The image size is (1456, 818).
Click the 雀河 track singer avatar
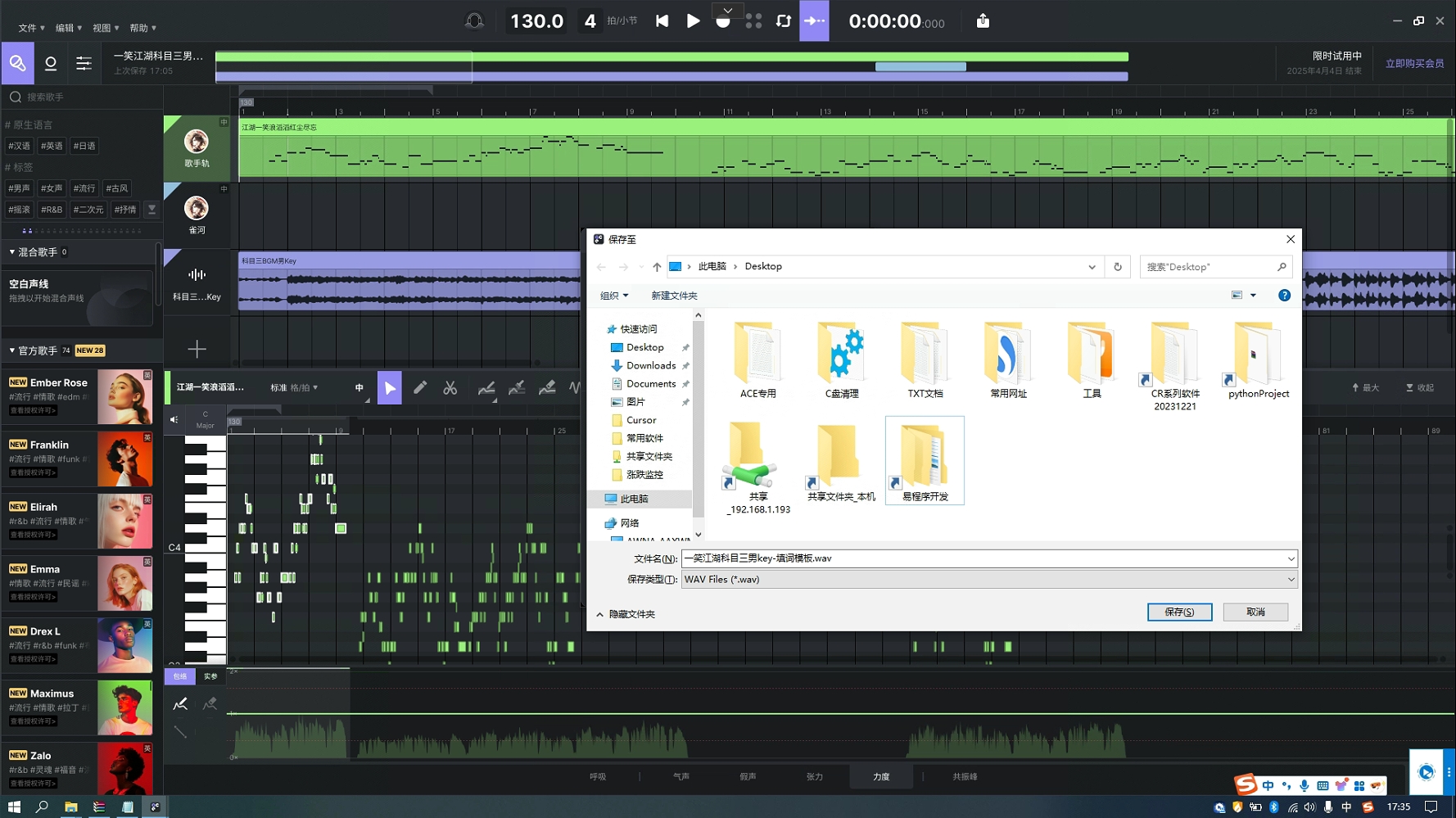pos(196,208)
